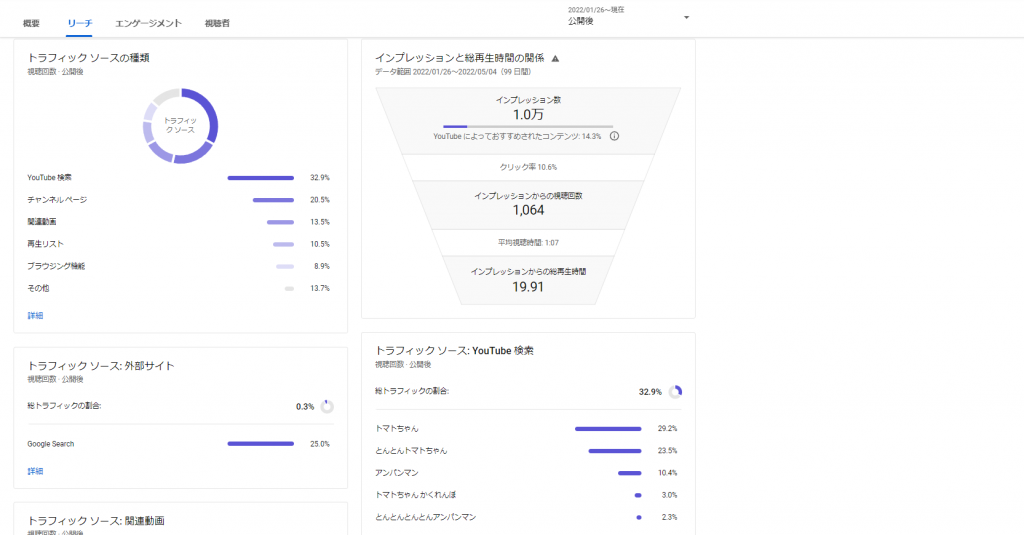Image resolution: width=1024 pixels, height=535 pixels.
Task: Click the Google Search traffic source row
Action: (x=179, y=444)
